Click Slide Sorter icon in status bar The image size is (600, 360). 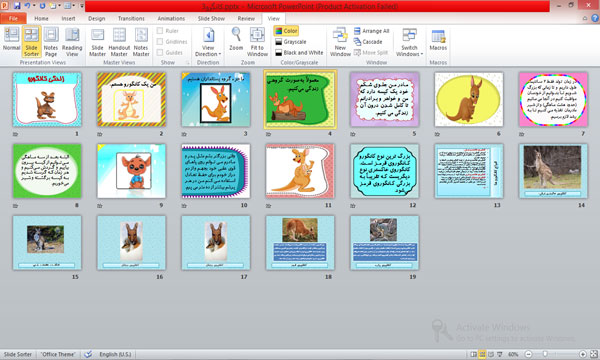click(x=482, y=354)
